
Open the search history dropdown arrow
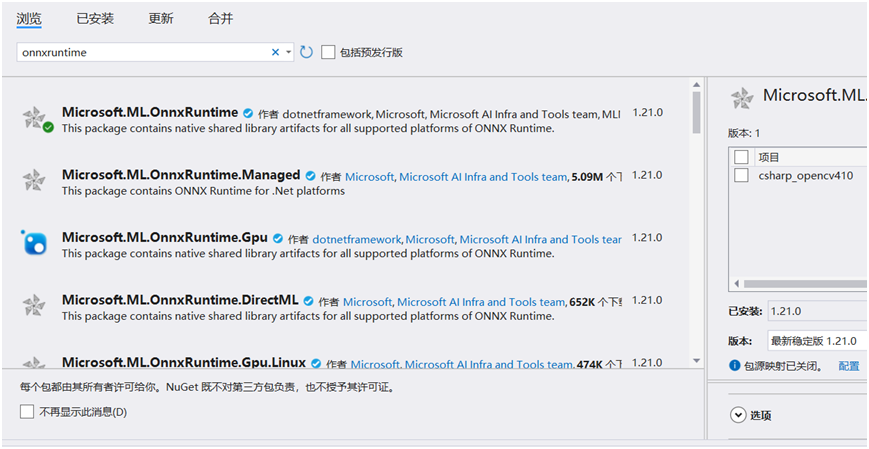tap(289, 52)
